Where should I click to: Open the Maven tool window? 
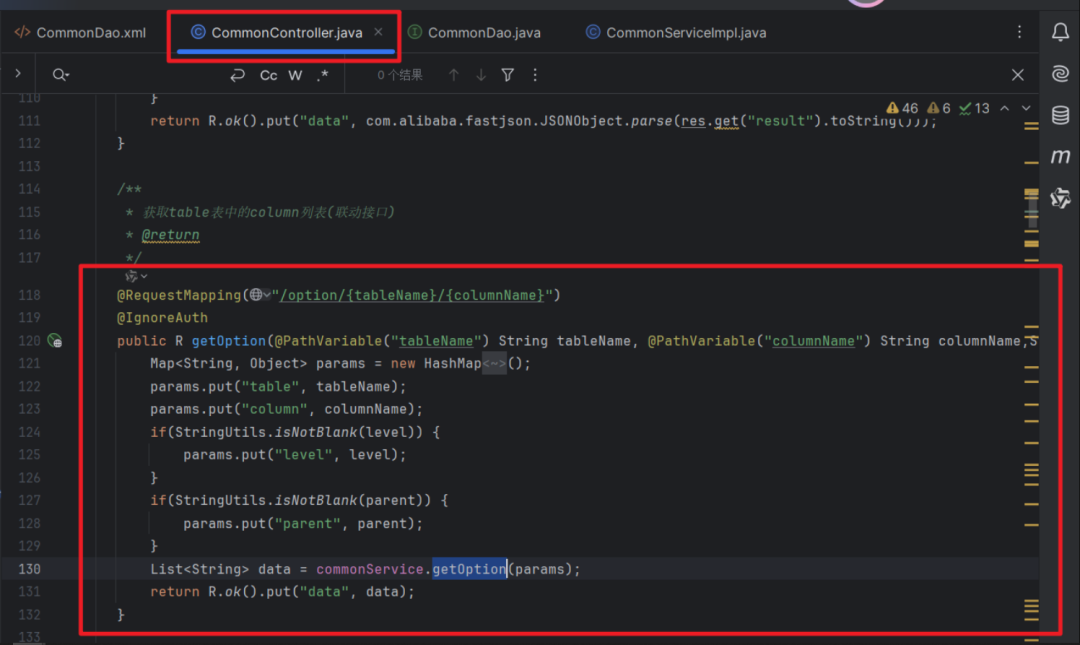[1060, 156]
